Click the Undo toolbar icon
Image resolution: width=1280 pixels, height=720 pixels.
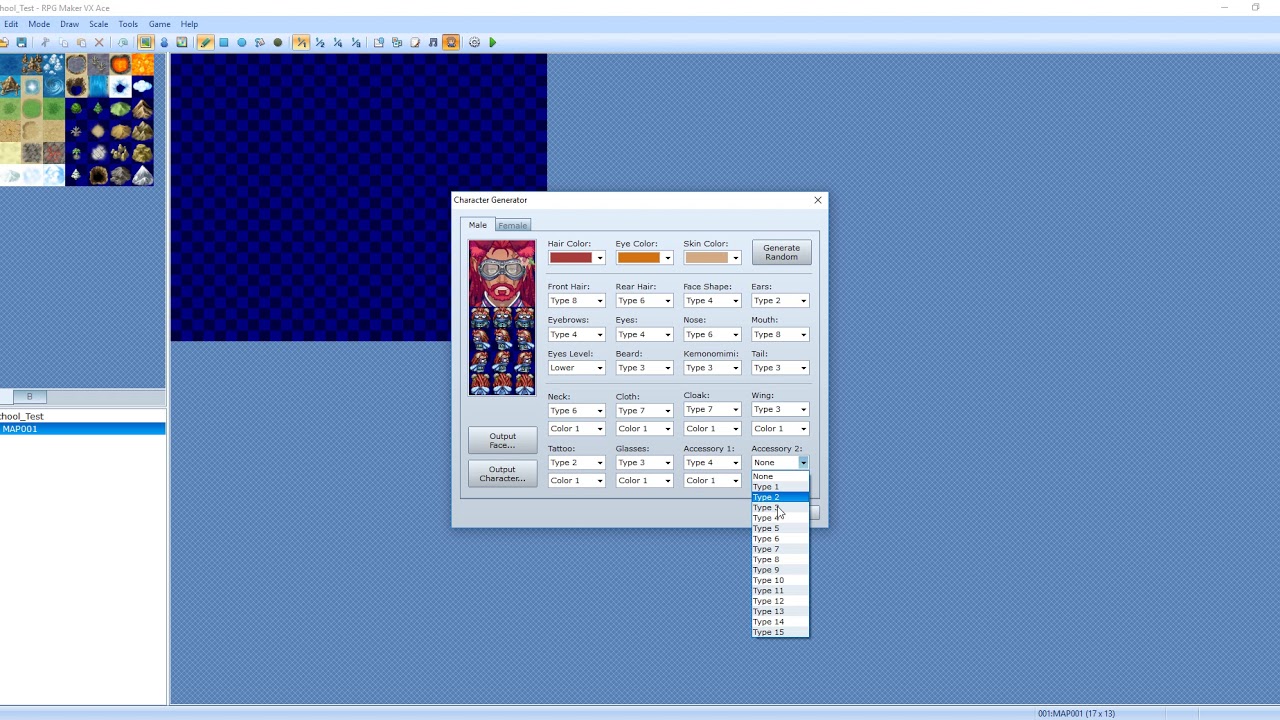(x=123, y=42)
